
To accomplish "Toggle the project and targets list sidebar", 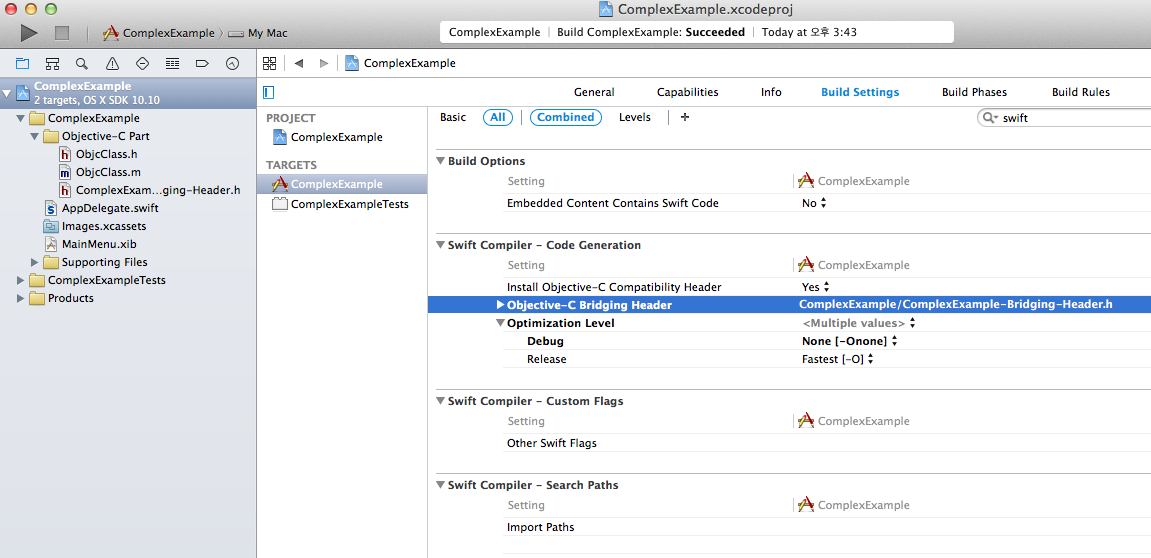I will point(269,93).
